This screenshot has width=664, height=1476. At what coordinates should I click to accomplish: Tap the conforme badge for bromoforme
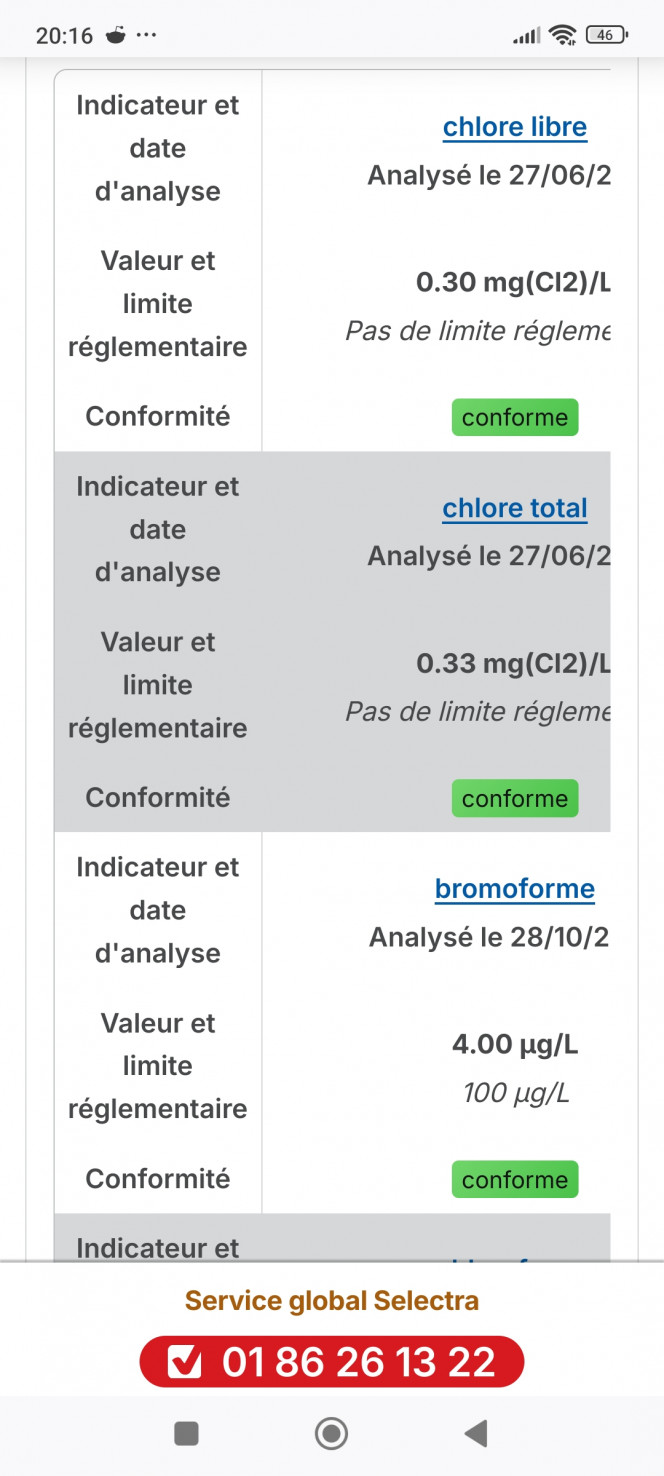pyautogui.click(x=514, y=1179)
